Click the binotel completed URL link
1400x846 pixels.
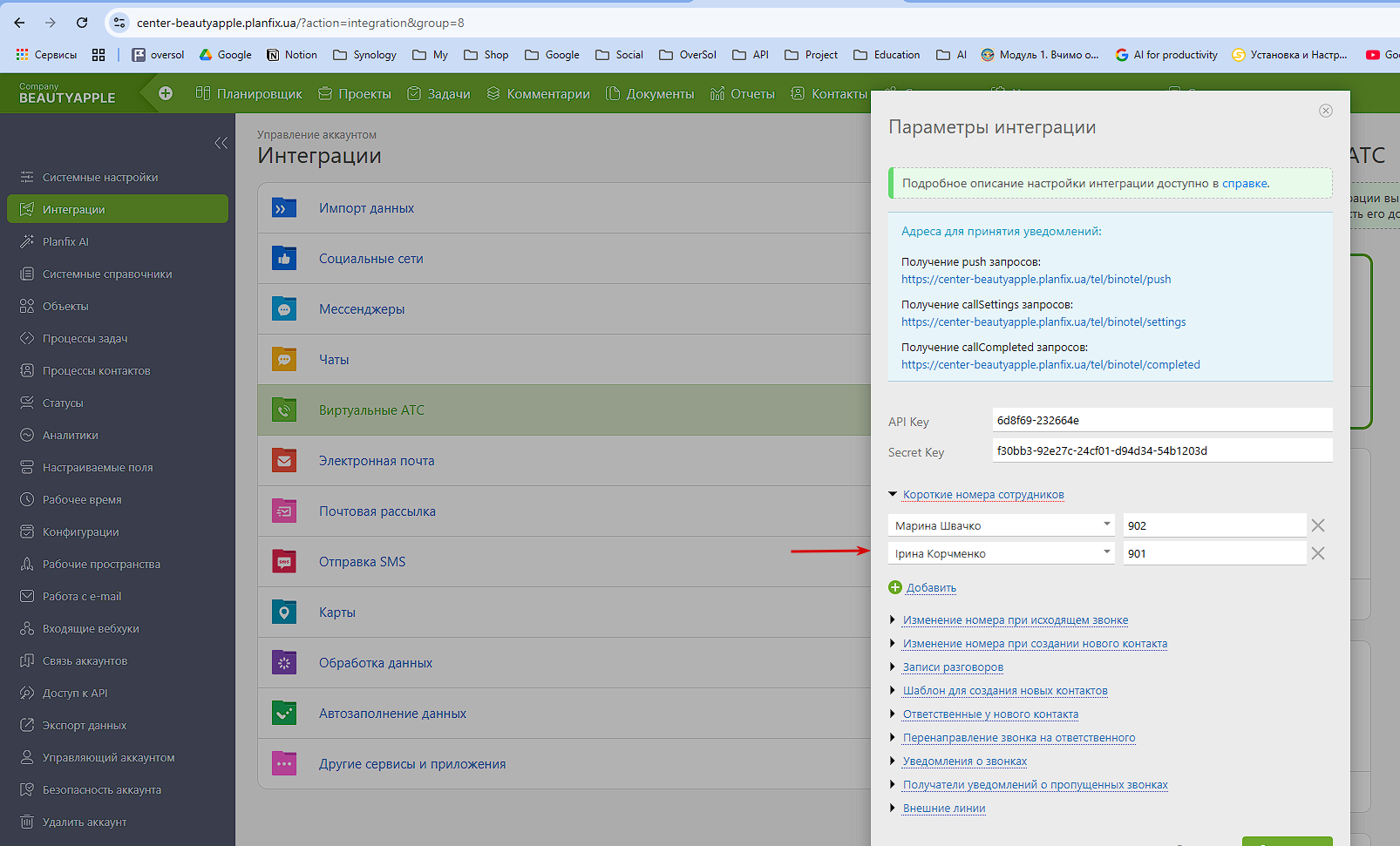tap(1050, 365)
